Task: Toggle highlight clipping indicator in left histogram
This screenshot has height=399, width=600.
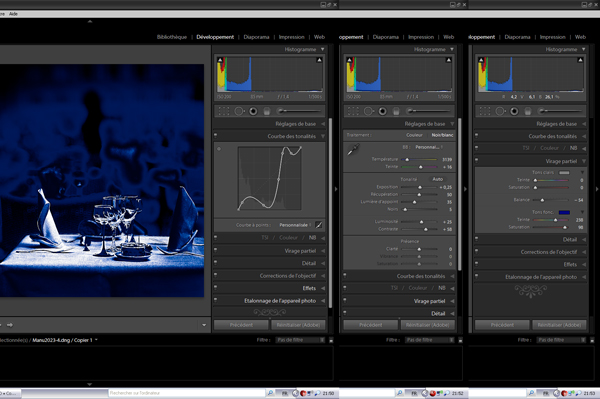Action: (x=319, y=60)
